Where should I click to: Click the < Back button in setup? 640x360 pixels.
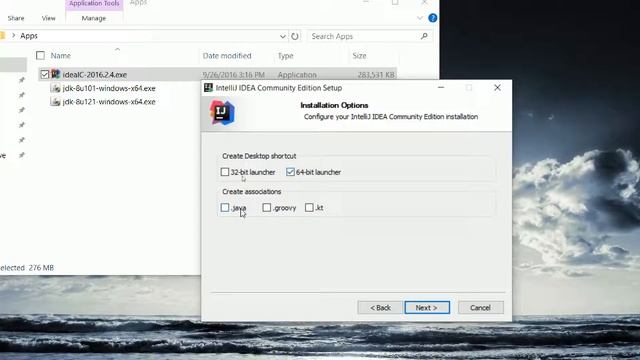click(380, 307)
